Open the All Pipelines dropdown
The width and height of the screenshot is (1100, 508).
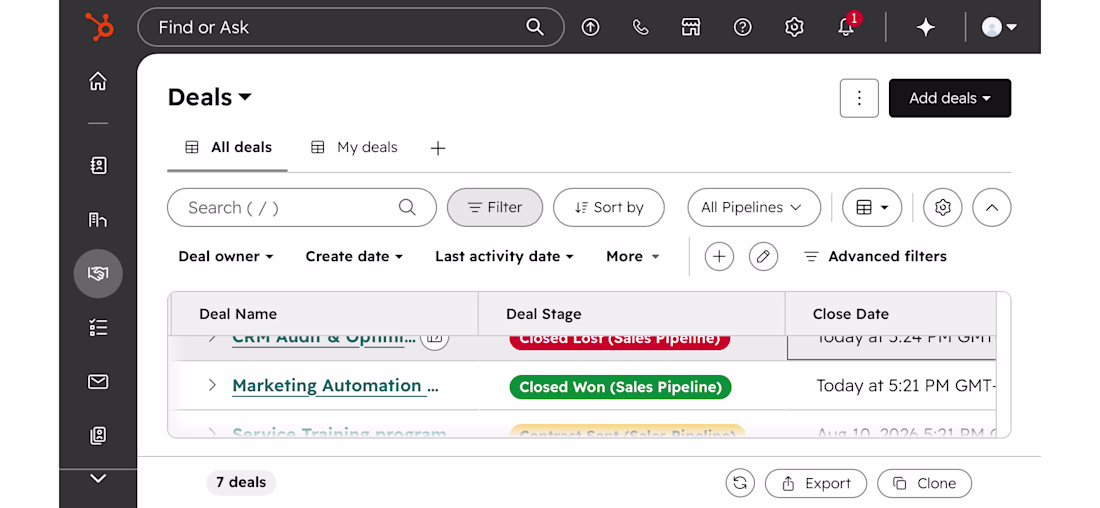754,207
